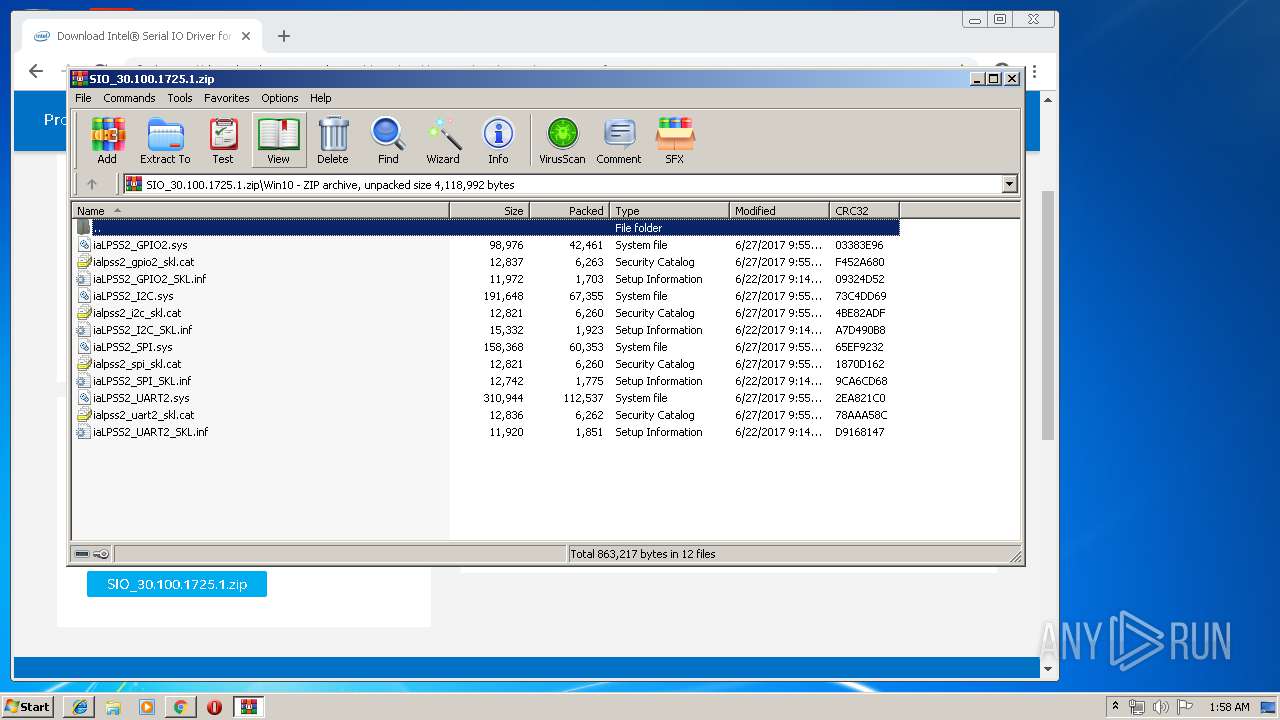Click the ialpss2_spi_skl.cat catalog icon
Image resolution: width=1280 pixels, height=720 pixels.
[x=84, y=364]
